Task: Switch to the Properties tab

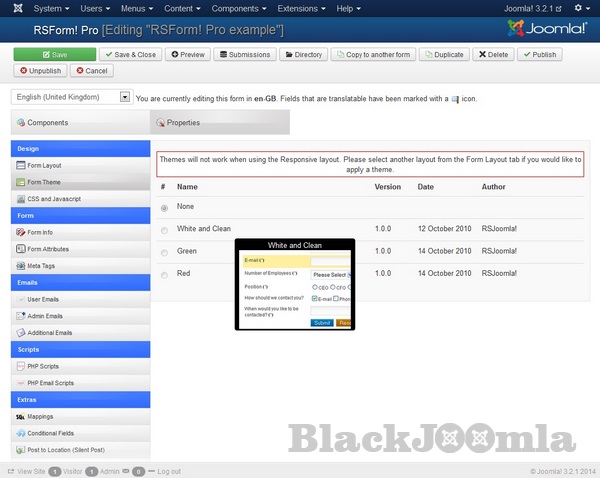Action: click(x=183, y=123)
